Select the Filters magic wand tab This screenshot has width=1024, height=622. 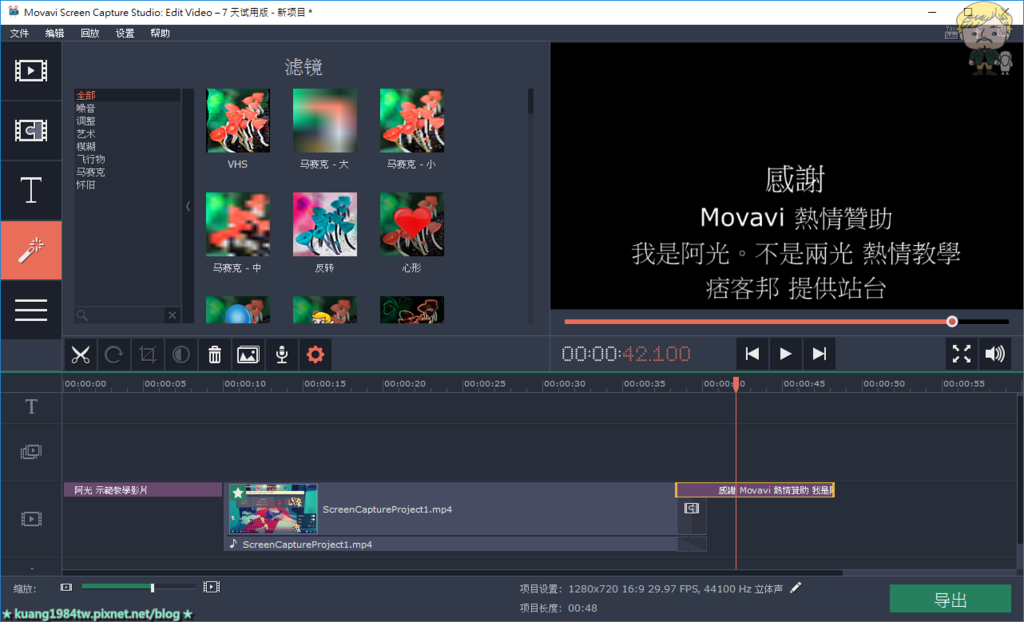(31, 250)
